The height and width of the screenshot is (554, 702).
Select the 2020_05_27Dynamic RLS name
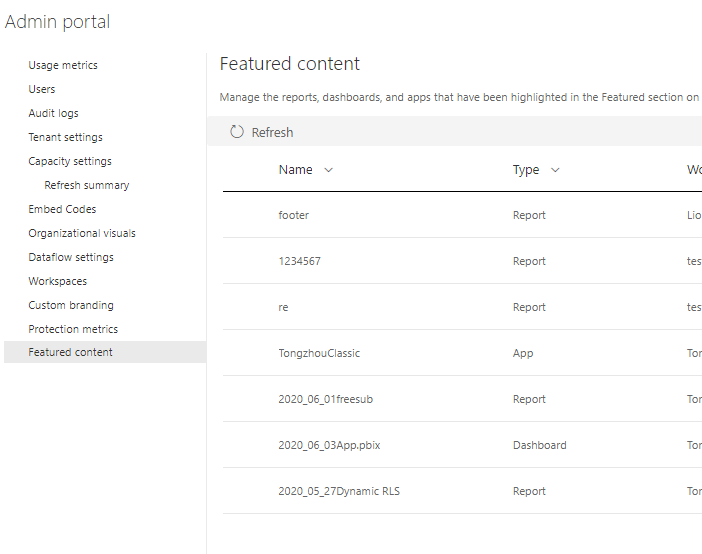point(339,491)
